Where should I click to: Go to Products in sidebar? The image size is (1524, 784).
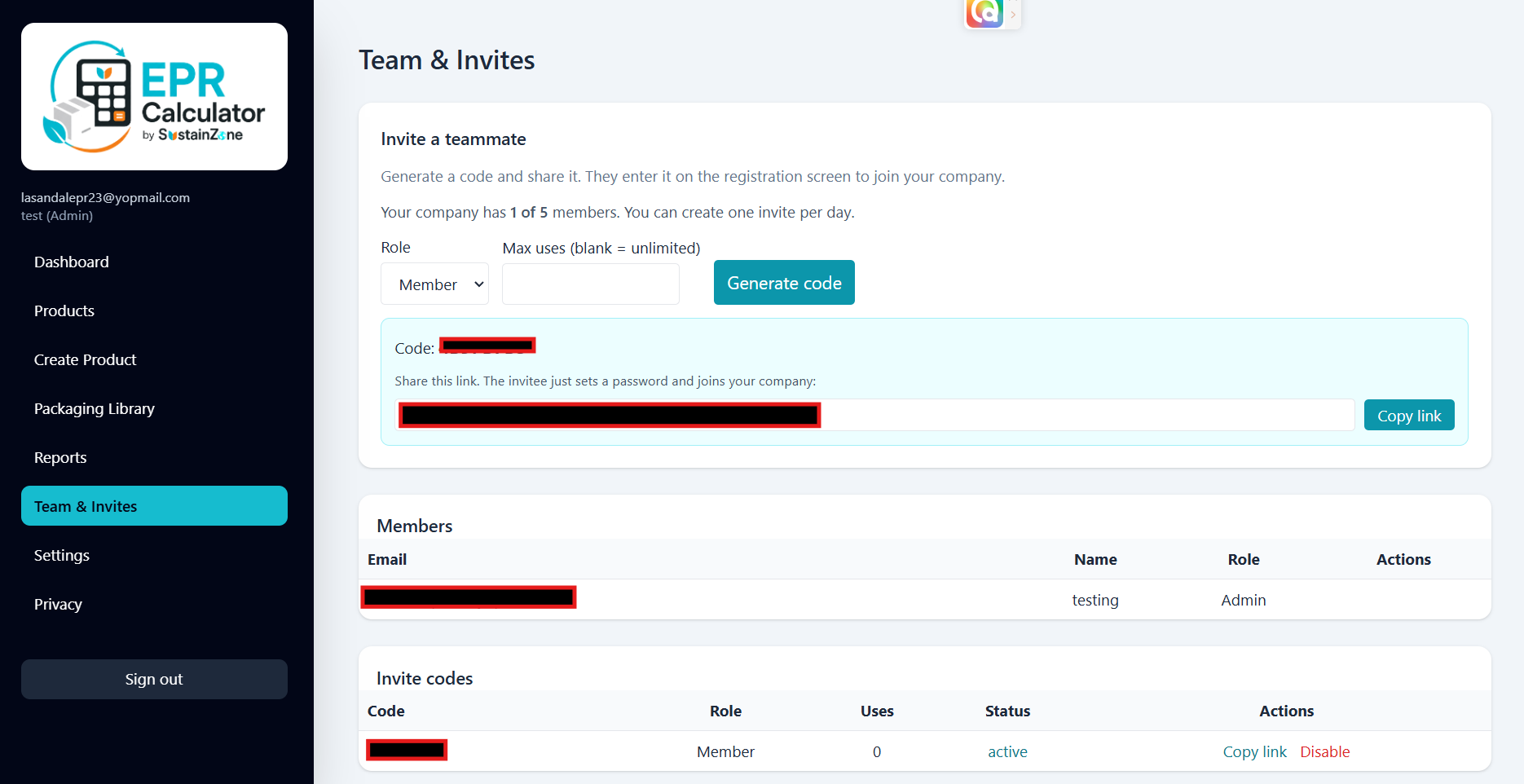tap(64, 311)
